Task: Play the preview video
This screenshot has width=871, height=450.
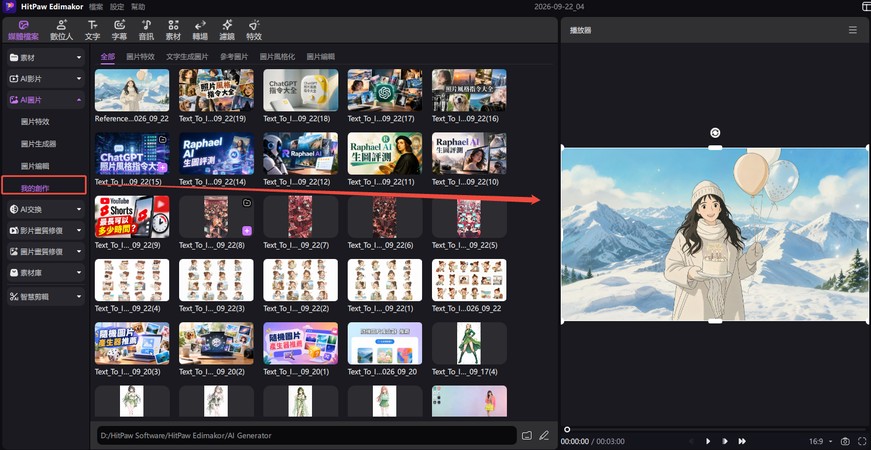Action: (708, 441)
